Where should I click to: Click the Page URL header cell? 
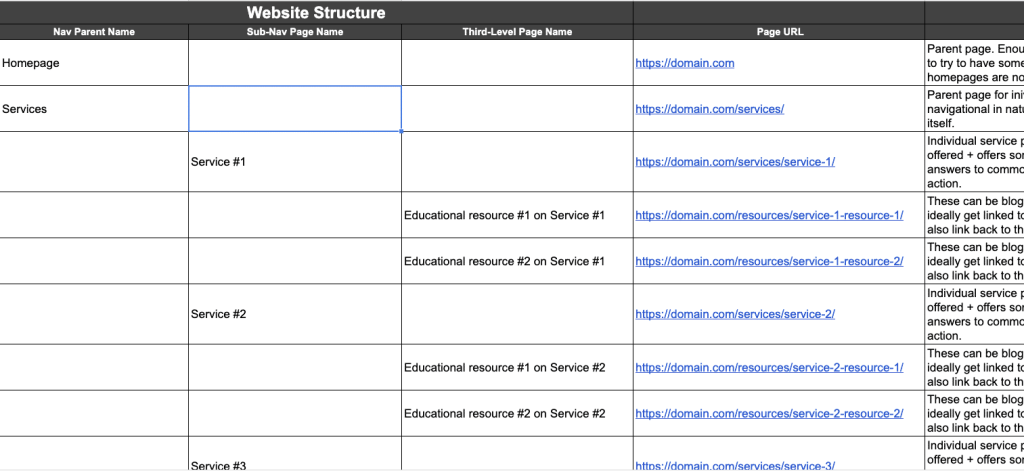click(x=778, y=32)
